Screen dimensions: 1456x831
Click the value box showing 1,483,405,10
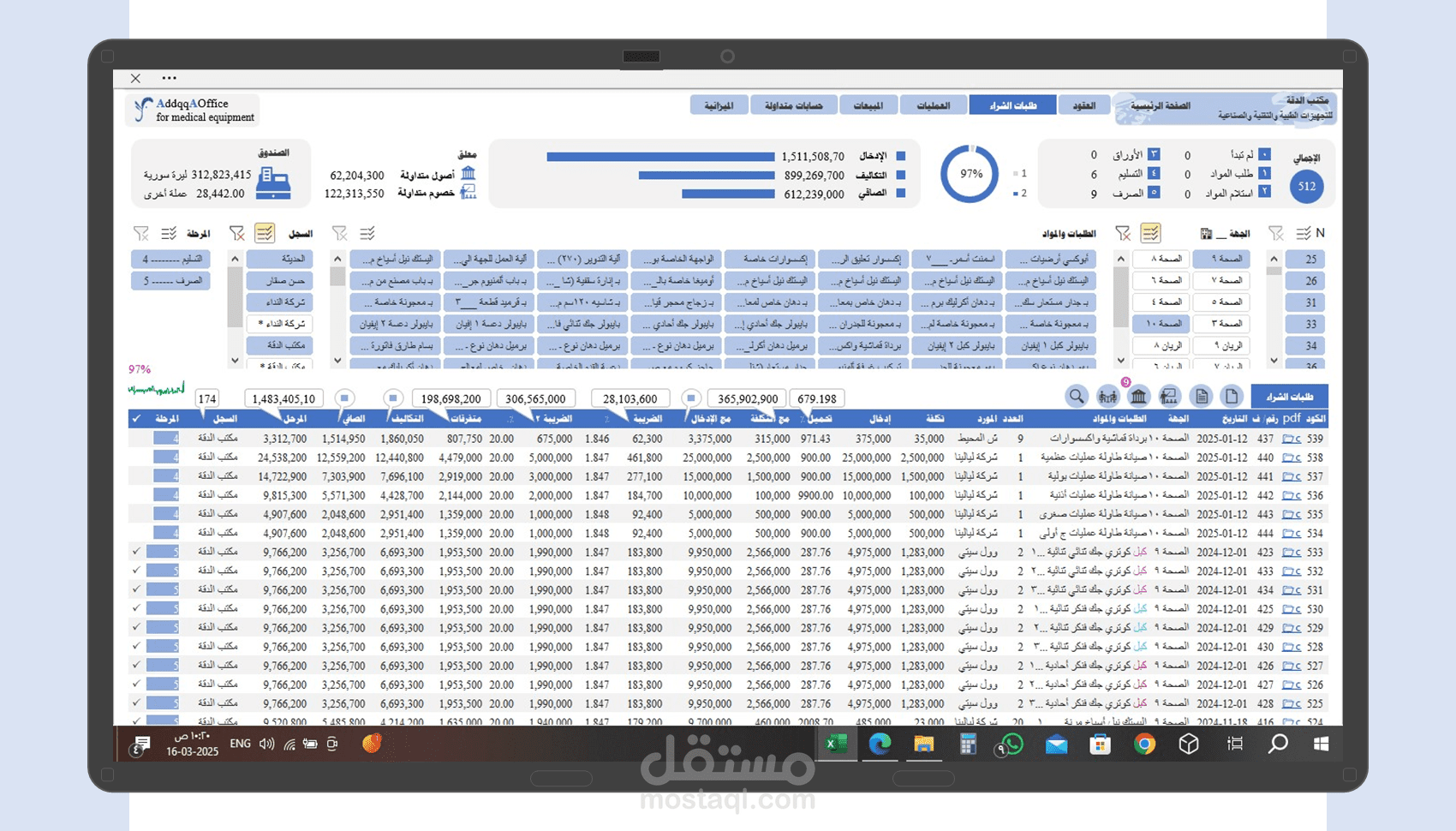(x=283, y=398)
